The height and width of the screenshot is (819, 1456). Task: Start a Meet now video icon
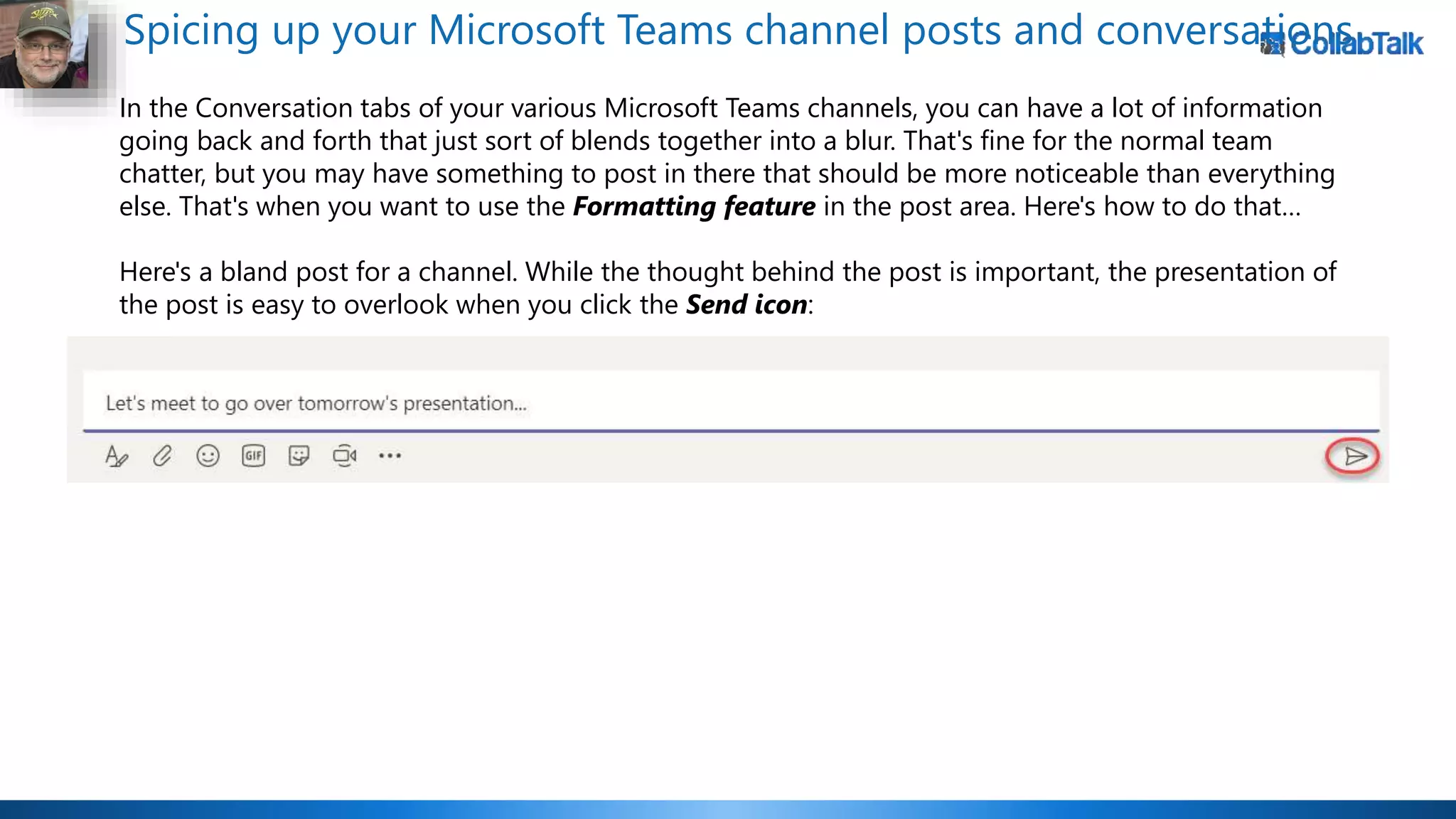pos(345,456)
